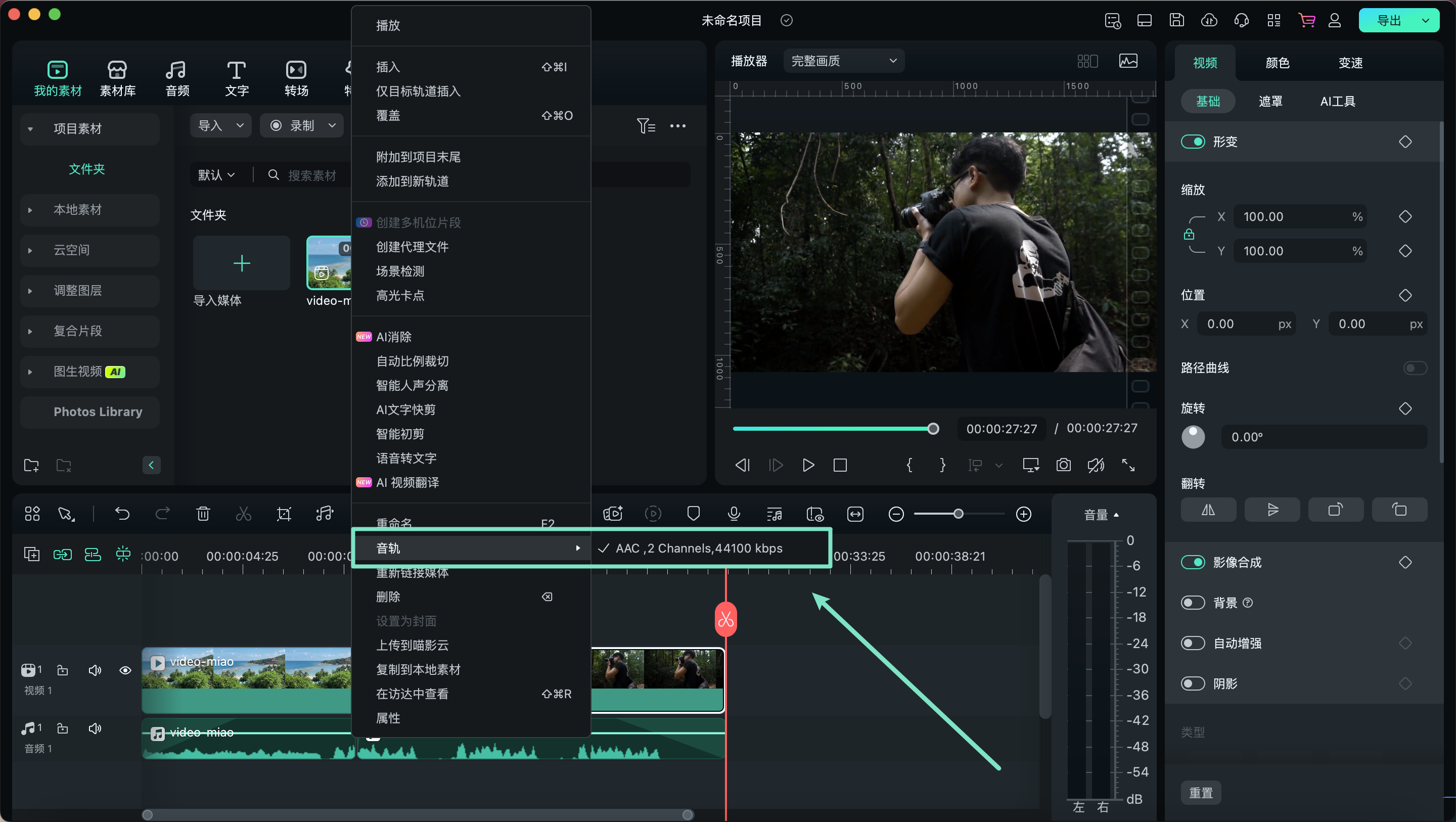Expand the 本地素材 tree item

(30, 210)
